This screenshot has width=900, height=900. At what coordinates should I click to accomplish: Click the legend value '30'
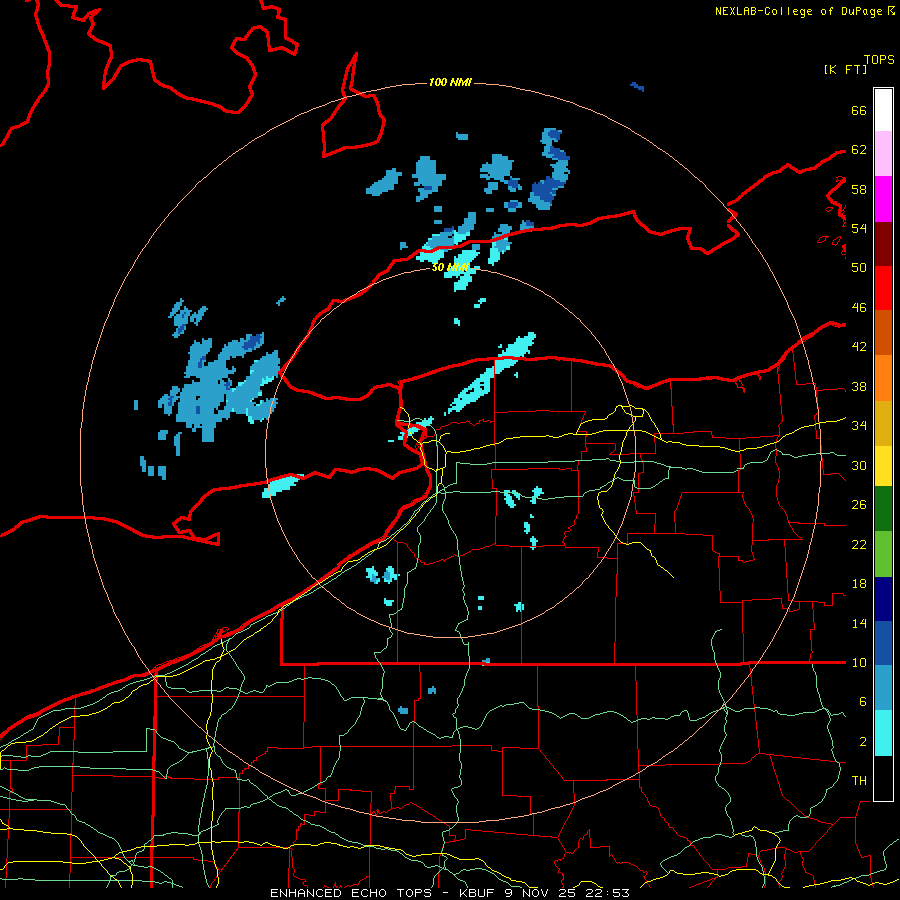point(859,465)
